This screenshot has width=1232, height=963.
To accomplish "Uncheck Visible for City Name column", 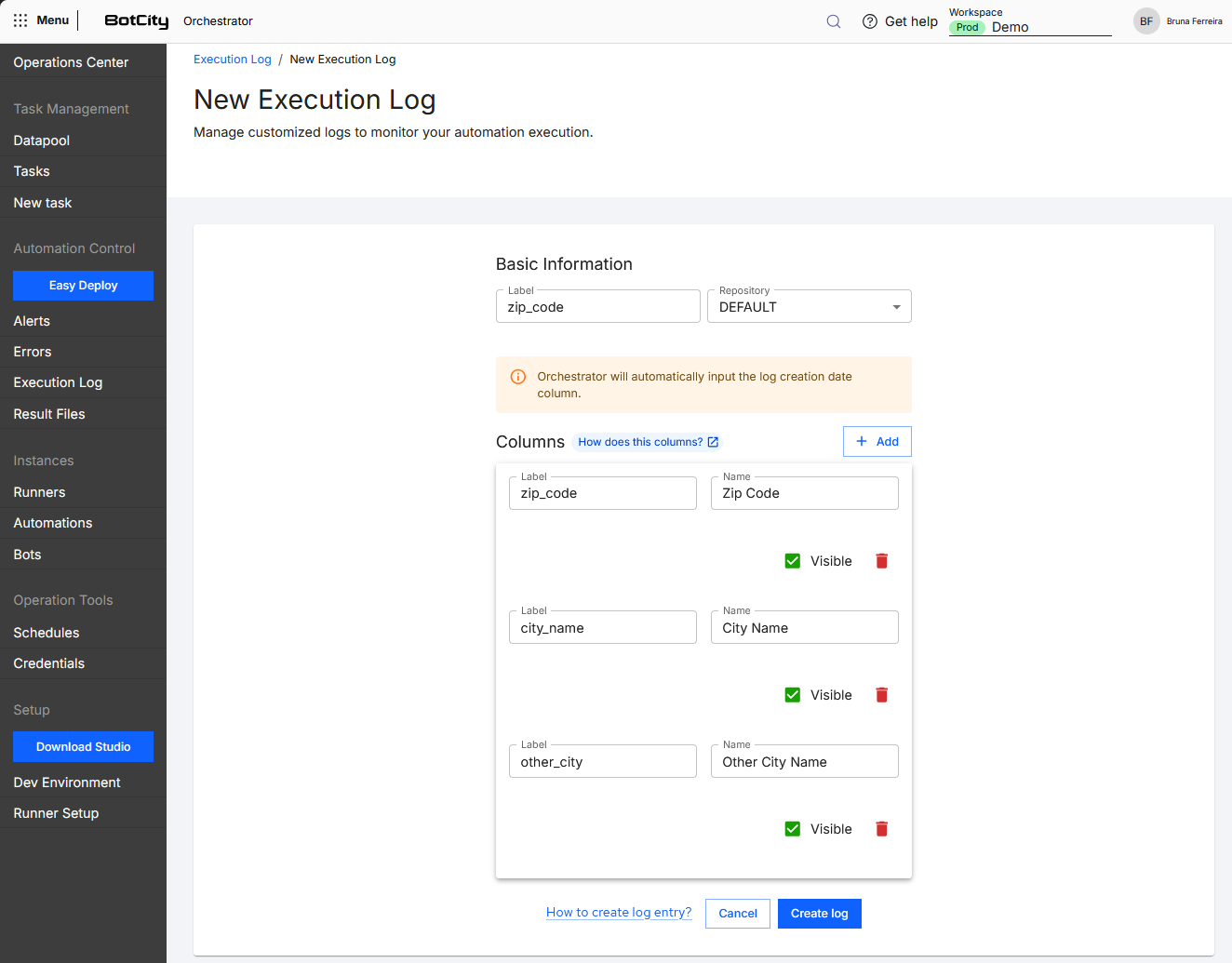I will (x=793, y=695).
